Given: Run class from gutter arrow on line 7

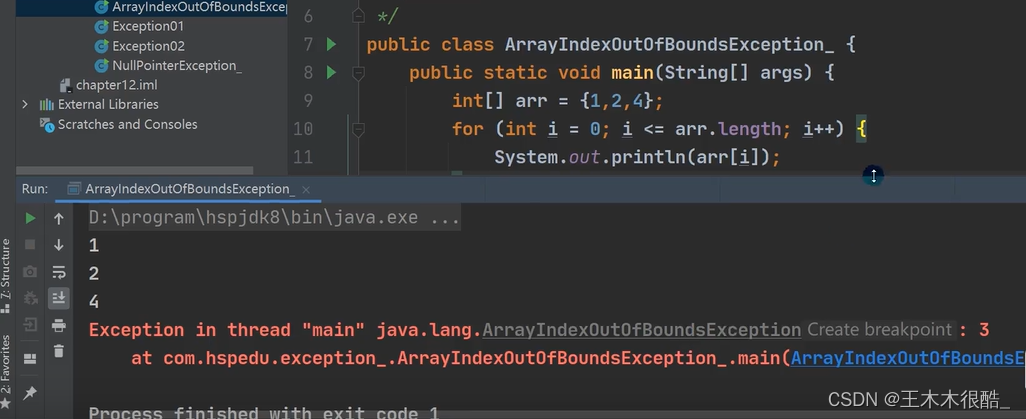Looking at the screenshot, I should click(x=331, y=45).
